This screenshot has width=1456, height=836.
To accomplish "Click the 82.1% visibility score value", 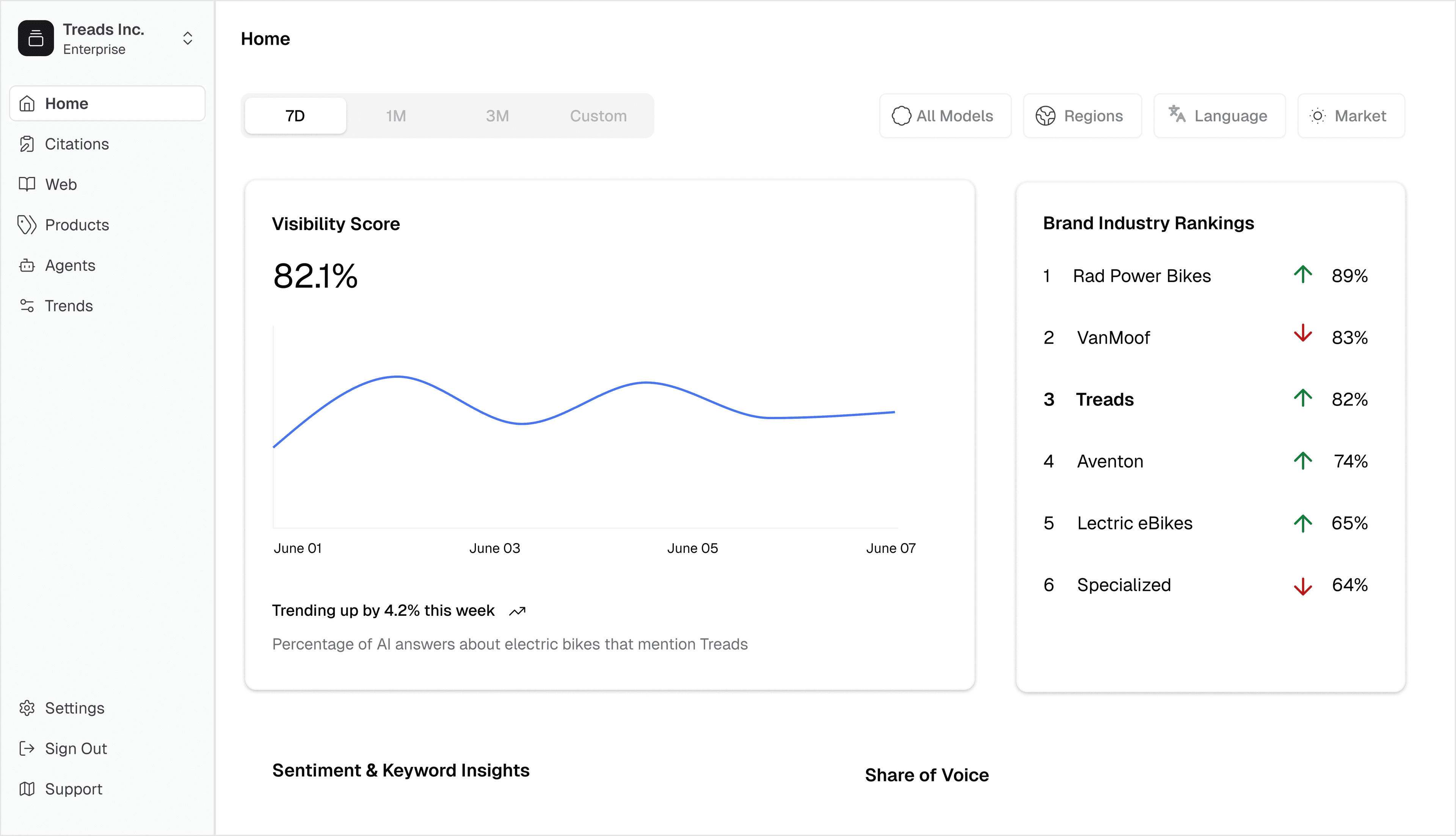I will click(x=315, y=276).
